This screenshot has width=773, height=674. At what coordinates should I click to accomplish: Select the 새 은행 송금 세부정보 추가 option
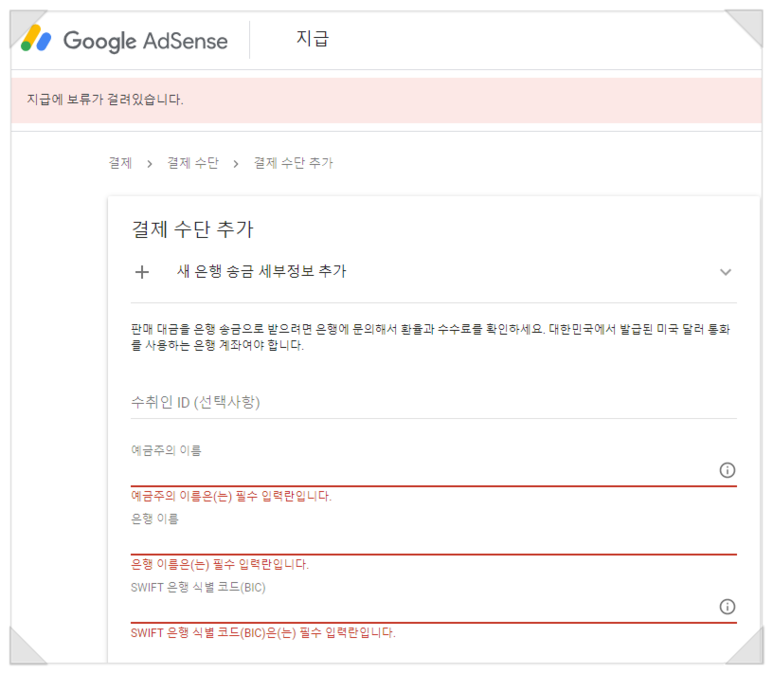pyautogui.click(x=433, y=272)
